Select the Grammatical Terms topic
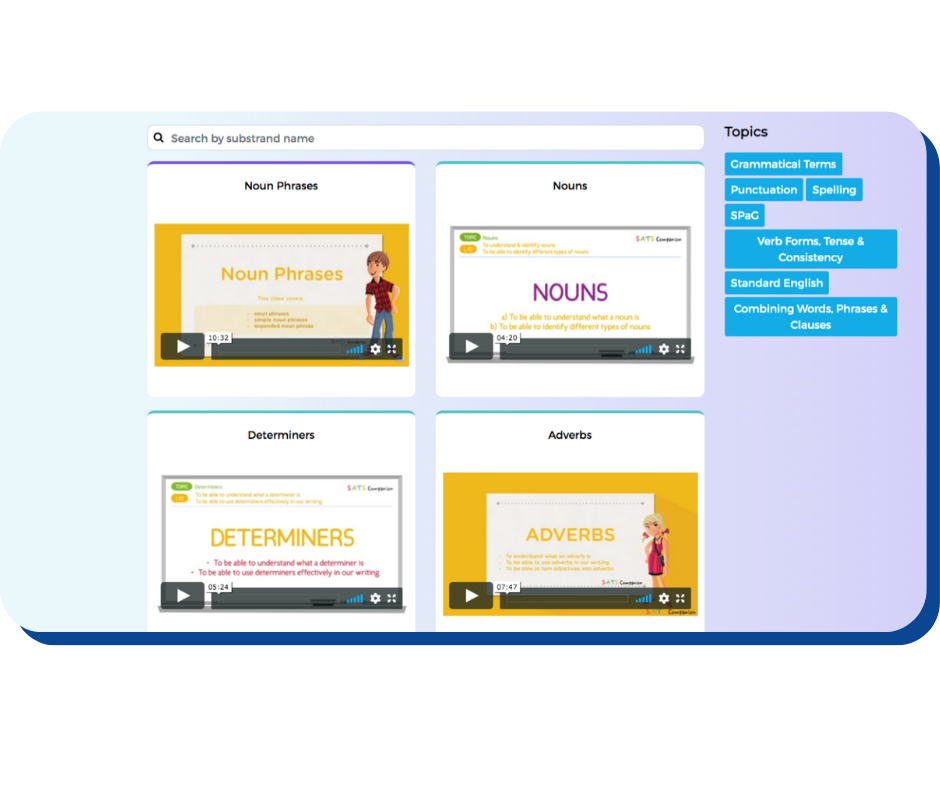This screenshot has width=940, height=788. point(782,164)
